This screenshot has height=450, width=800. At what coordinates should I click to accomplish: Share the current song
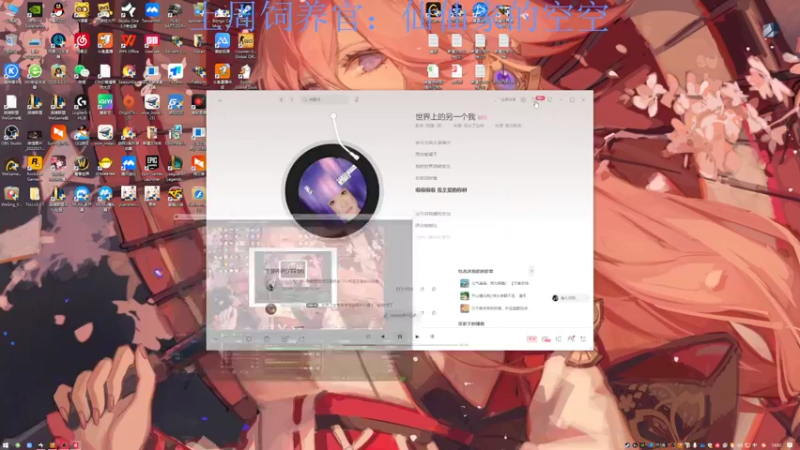[x=302, y=339]
